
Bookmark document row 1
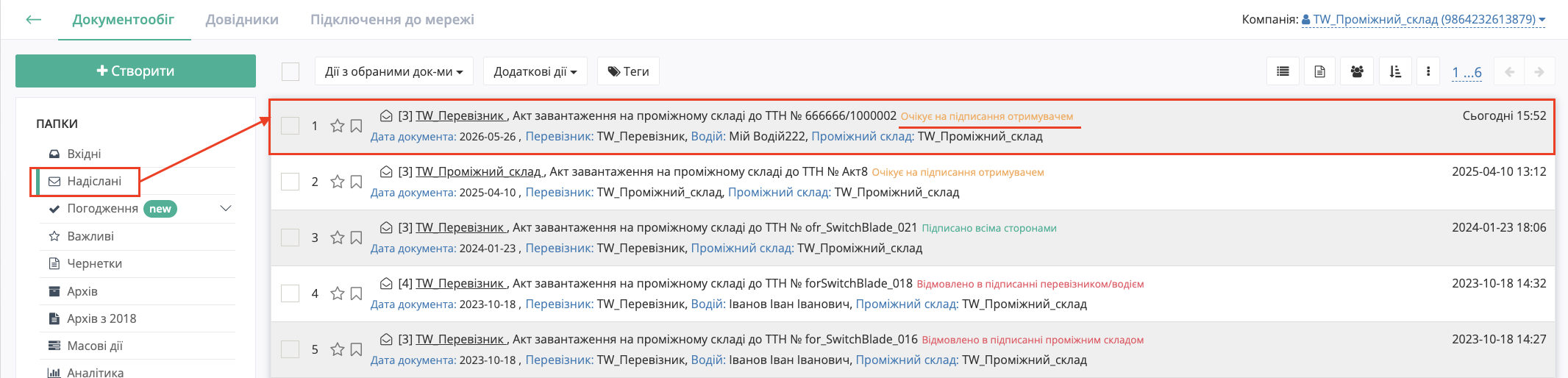356,126
